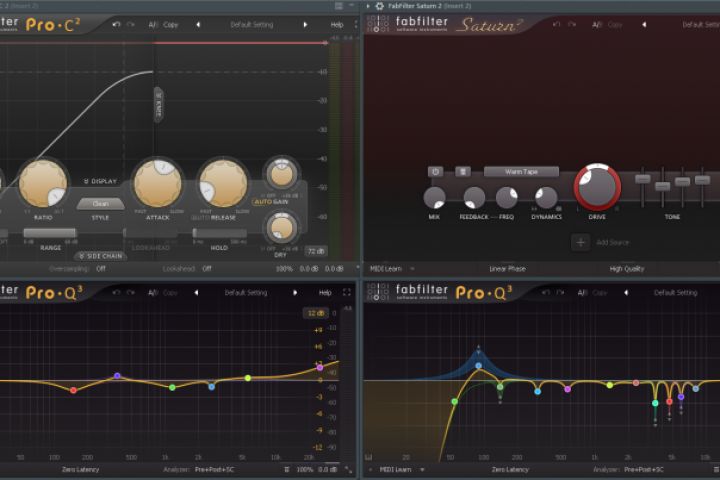The height and width of the screenshot is (480, 720).
Task: Open Zero Latency mode menu in left Pro-Q 3
Action: click(80, 469)
